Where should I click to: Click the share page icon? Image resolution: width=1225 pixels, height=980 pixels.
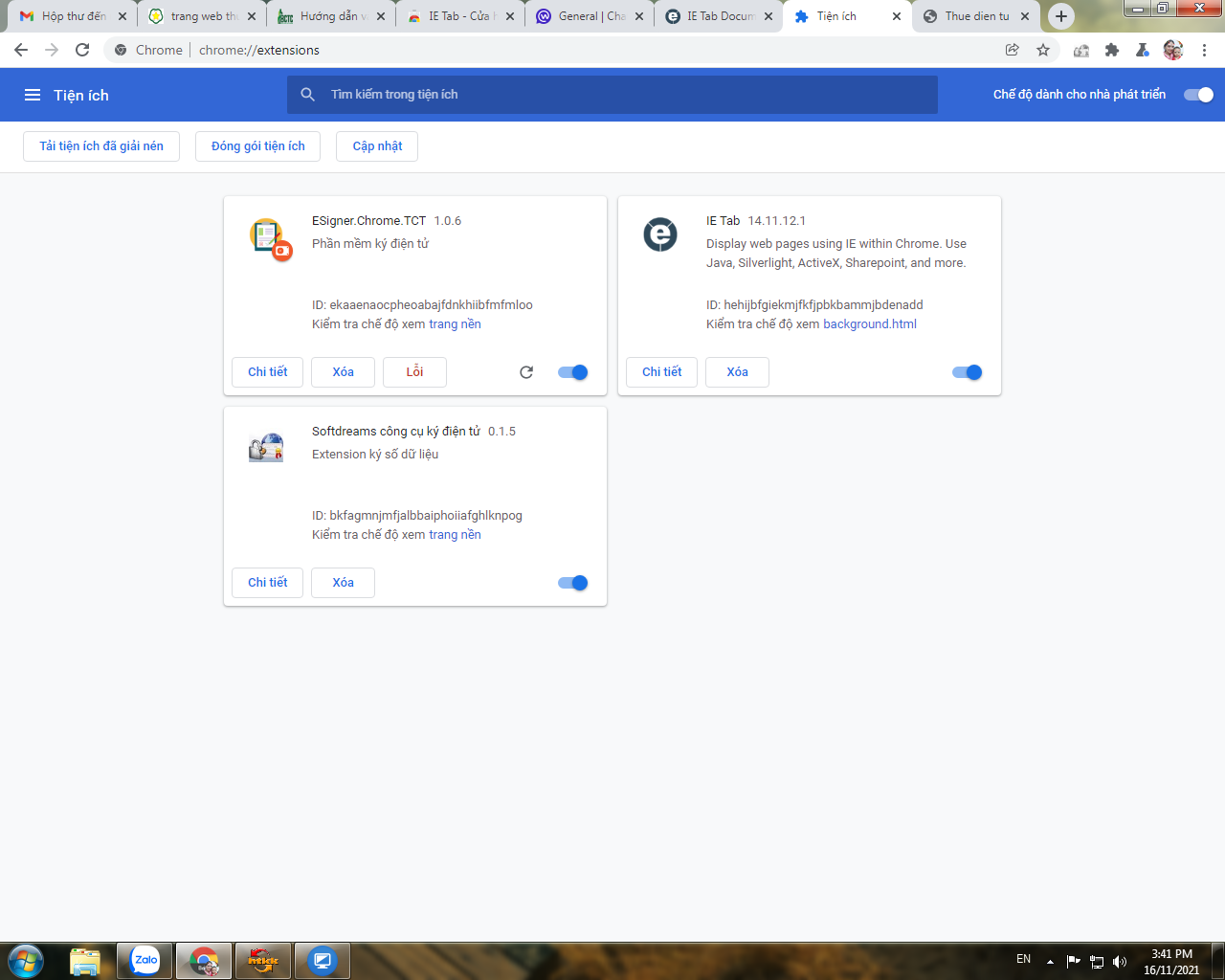coord(1013,50)
